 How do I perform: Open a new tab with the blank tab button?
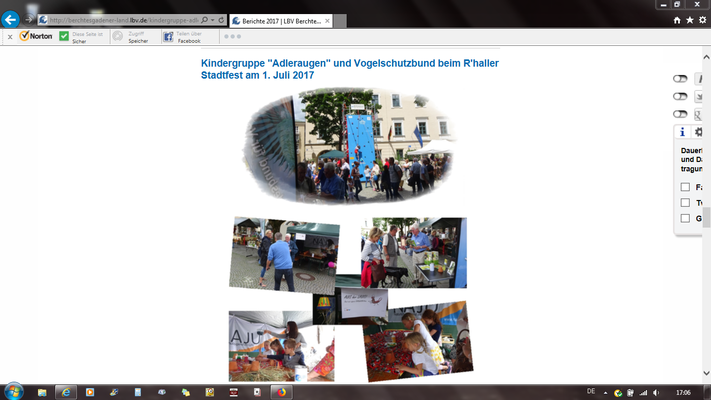[x=340, y=21]
